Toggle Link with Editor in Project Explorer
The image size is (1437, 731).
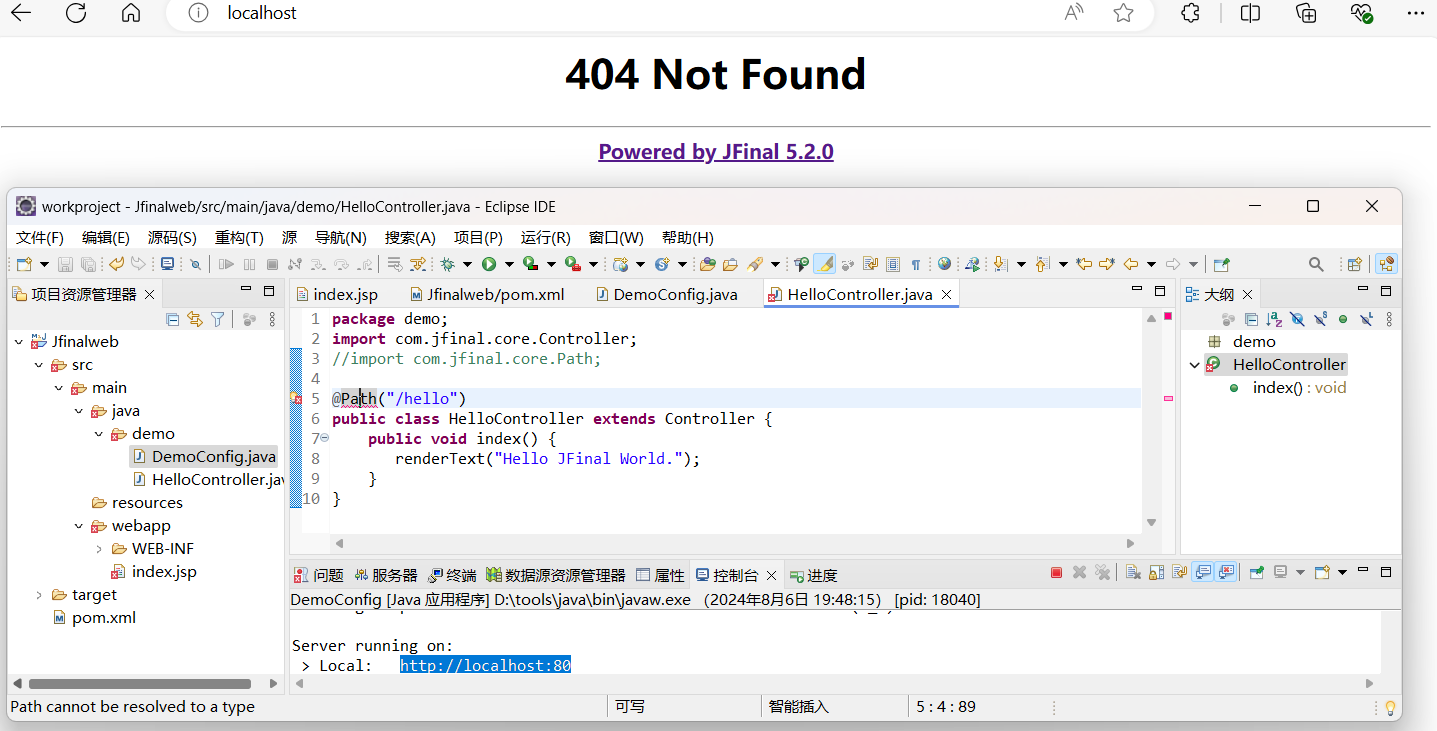(x=195, y=319)
